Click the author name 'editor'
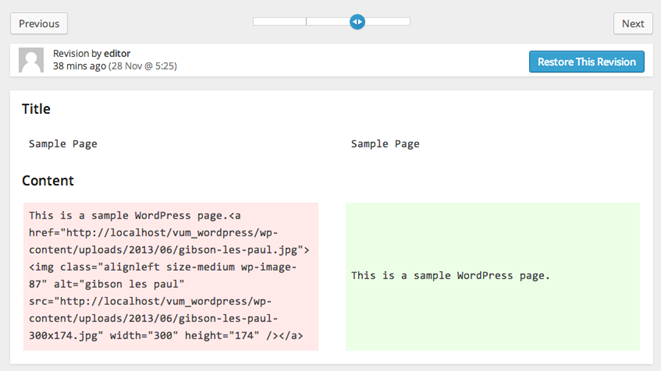Image resolution: width=661 pixels, height=371 pixels. click(x=117, y=54)
